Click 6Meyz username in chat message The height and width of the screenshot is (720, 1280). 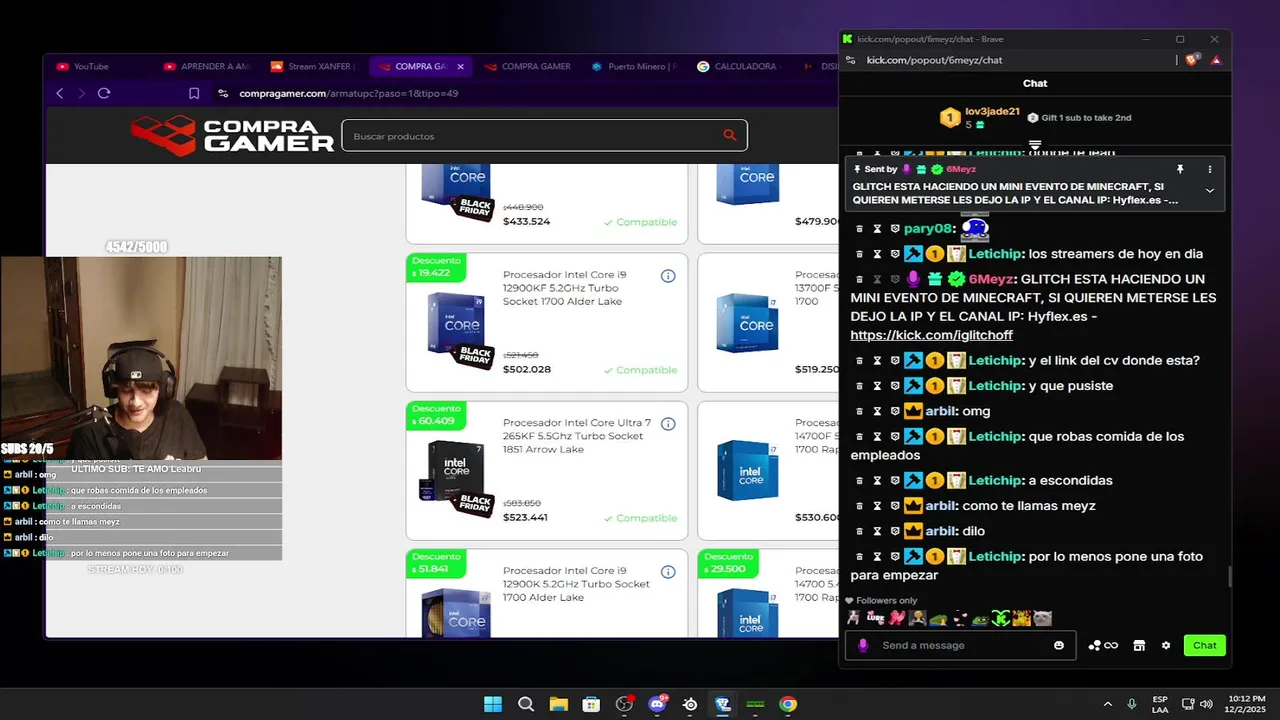pyautogui.click(x=990, y=279)
